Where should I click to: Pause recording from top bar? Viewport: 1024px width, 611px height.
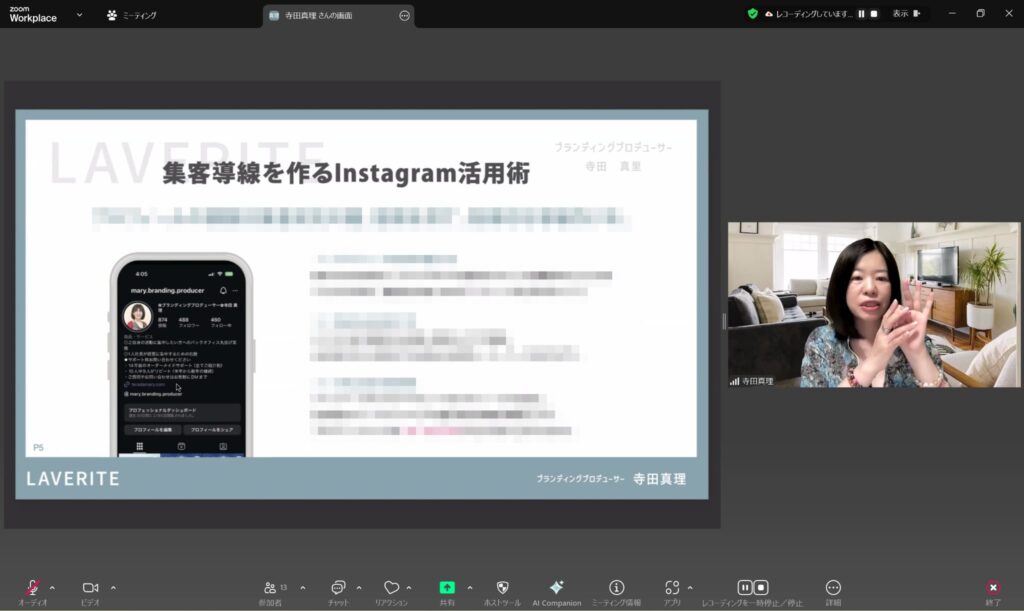pyautogui.click(x=861, y=14)
